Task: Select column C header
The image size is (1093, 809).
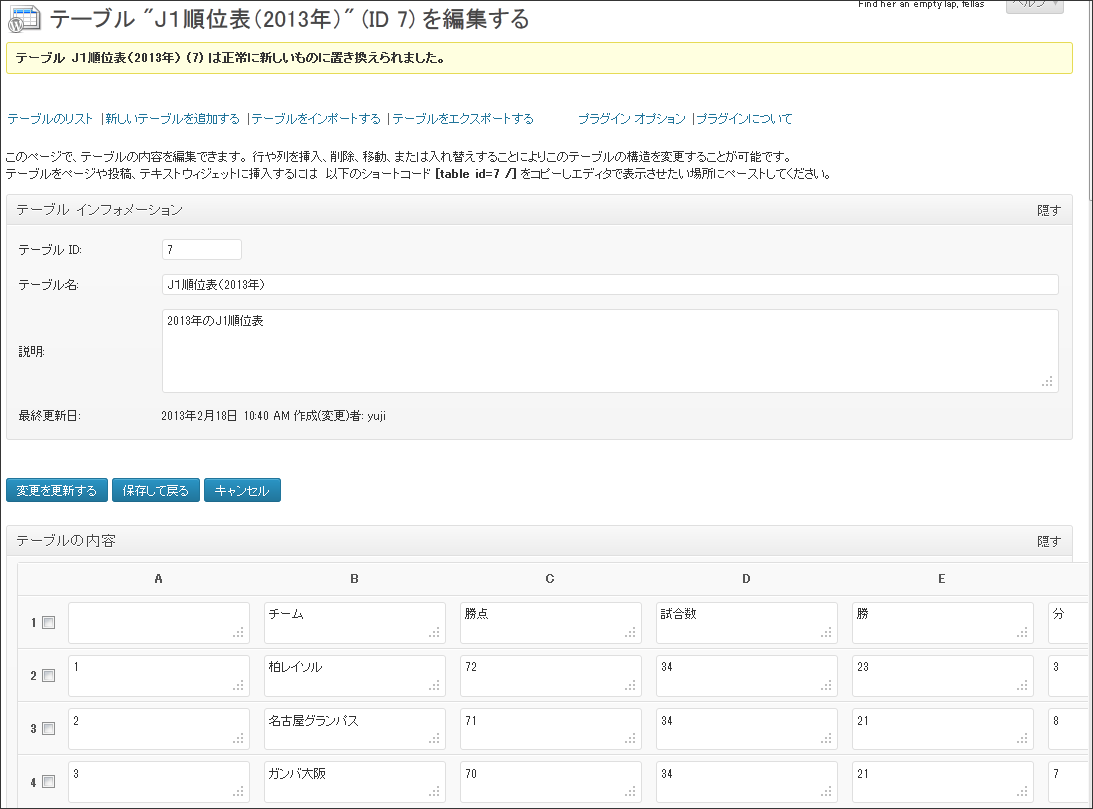Action: pos(550,579)
